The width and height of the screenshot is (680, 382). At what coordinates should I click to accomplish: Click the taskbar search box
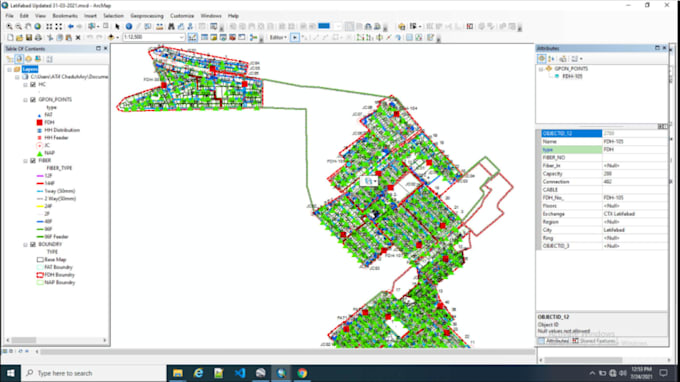(94, 373)
